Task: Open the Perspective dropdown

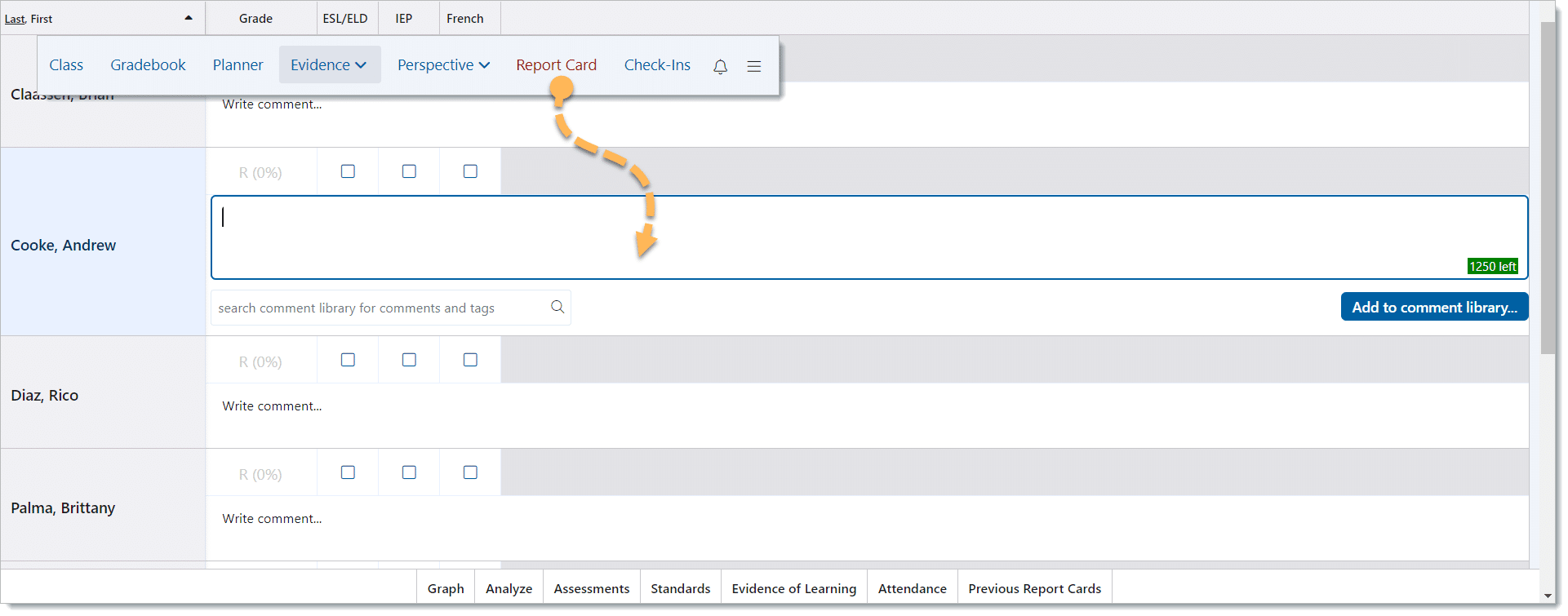Action: point(443,65)
